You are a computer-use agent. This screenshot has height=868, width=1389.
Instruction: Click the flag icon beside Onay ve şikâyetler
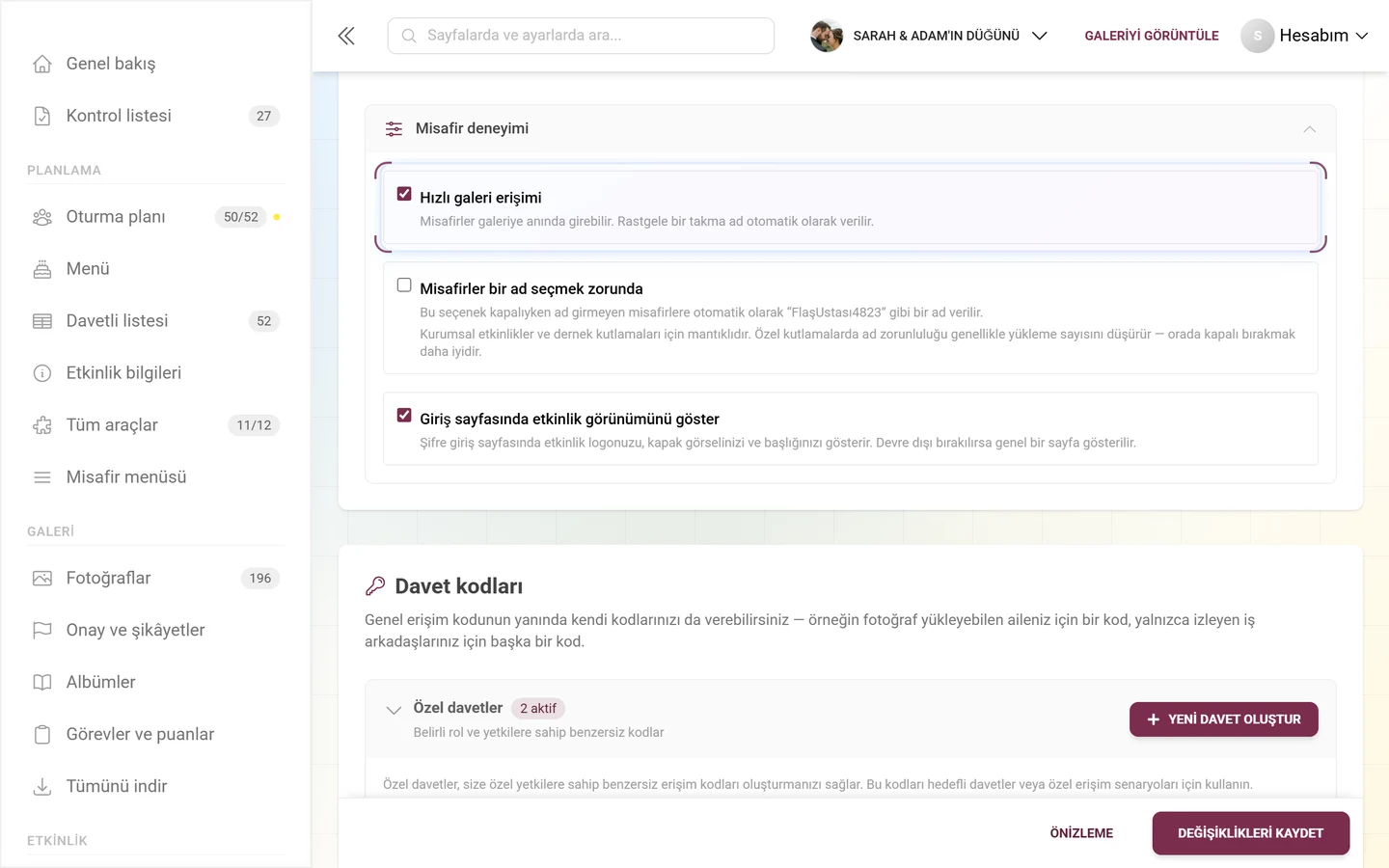pos(42,631)
